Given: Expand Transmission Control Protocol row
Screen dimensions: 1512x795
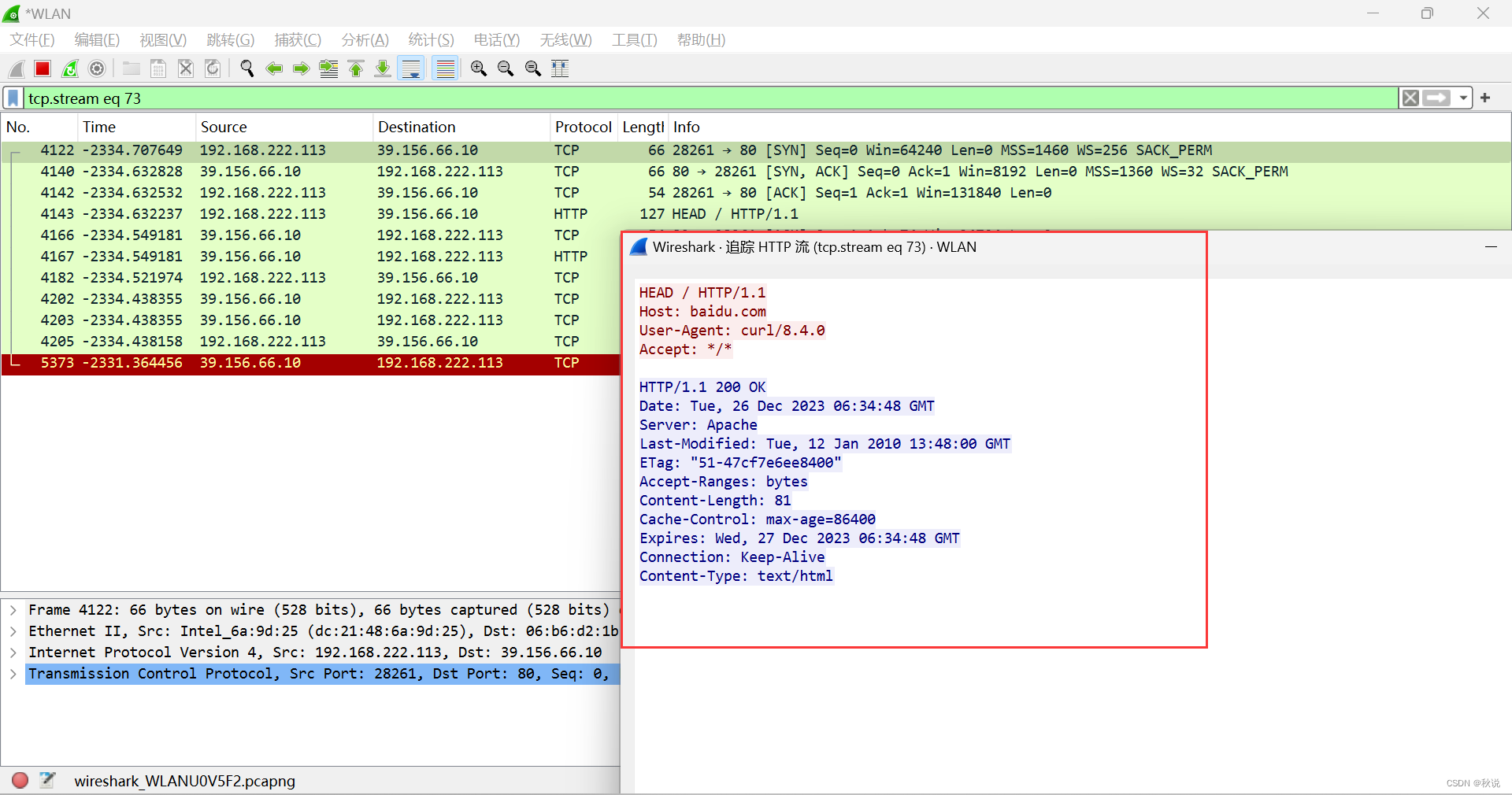Looking at the screenshot, I should click(13, 674).
